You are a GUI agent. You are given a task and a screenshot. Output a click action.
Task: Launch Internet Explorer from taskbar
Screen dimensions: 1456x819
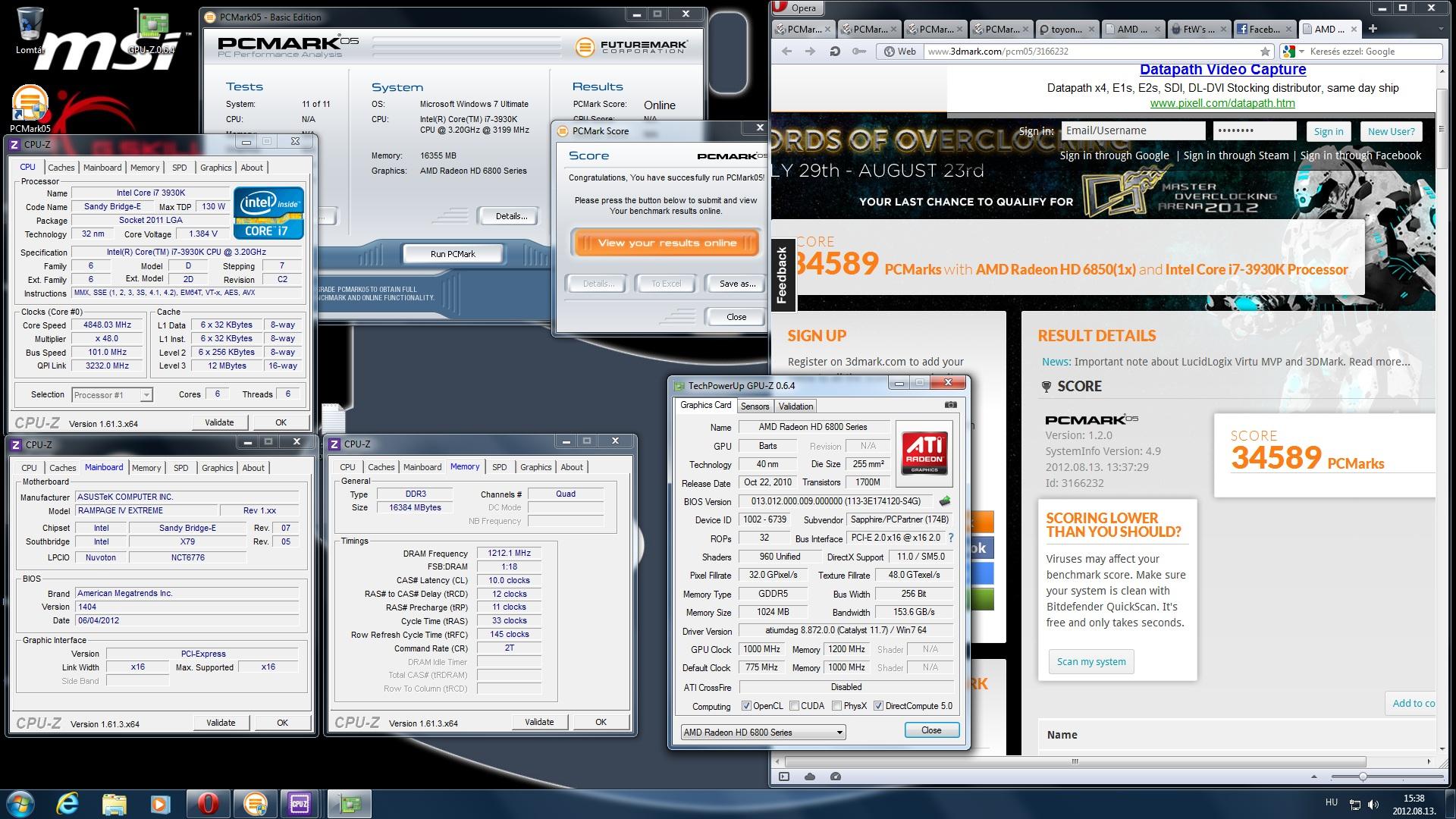(67, 803)
